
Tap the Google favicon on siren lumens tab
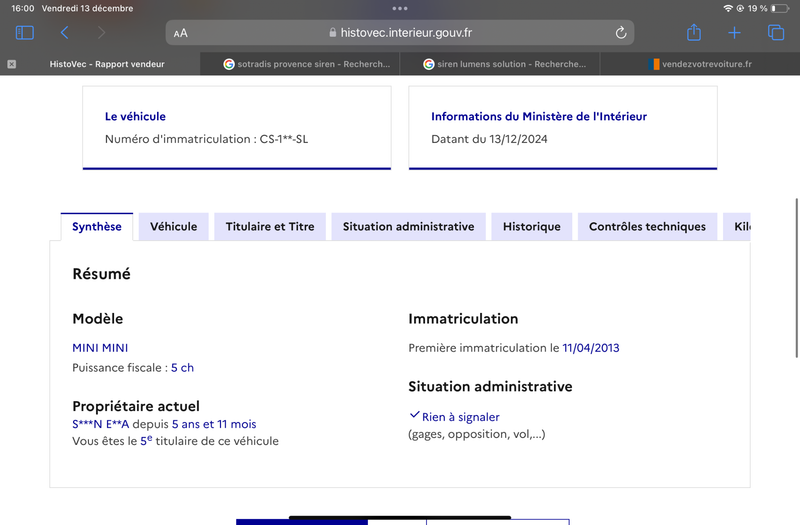click(x=429, y=64)
